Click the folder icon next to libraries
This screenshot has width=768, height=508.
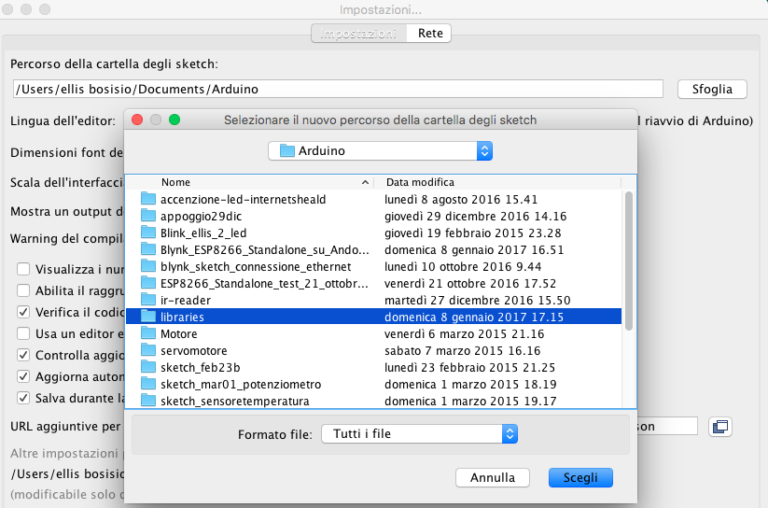(x=148, y=317)
